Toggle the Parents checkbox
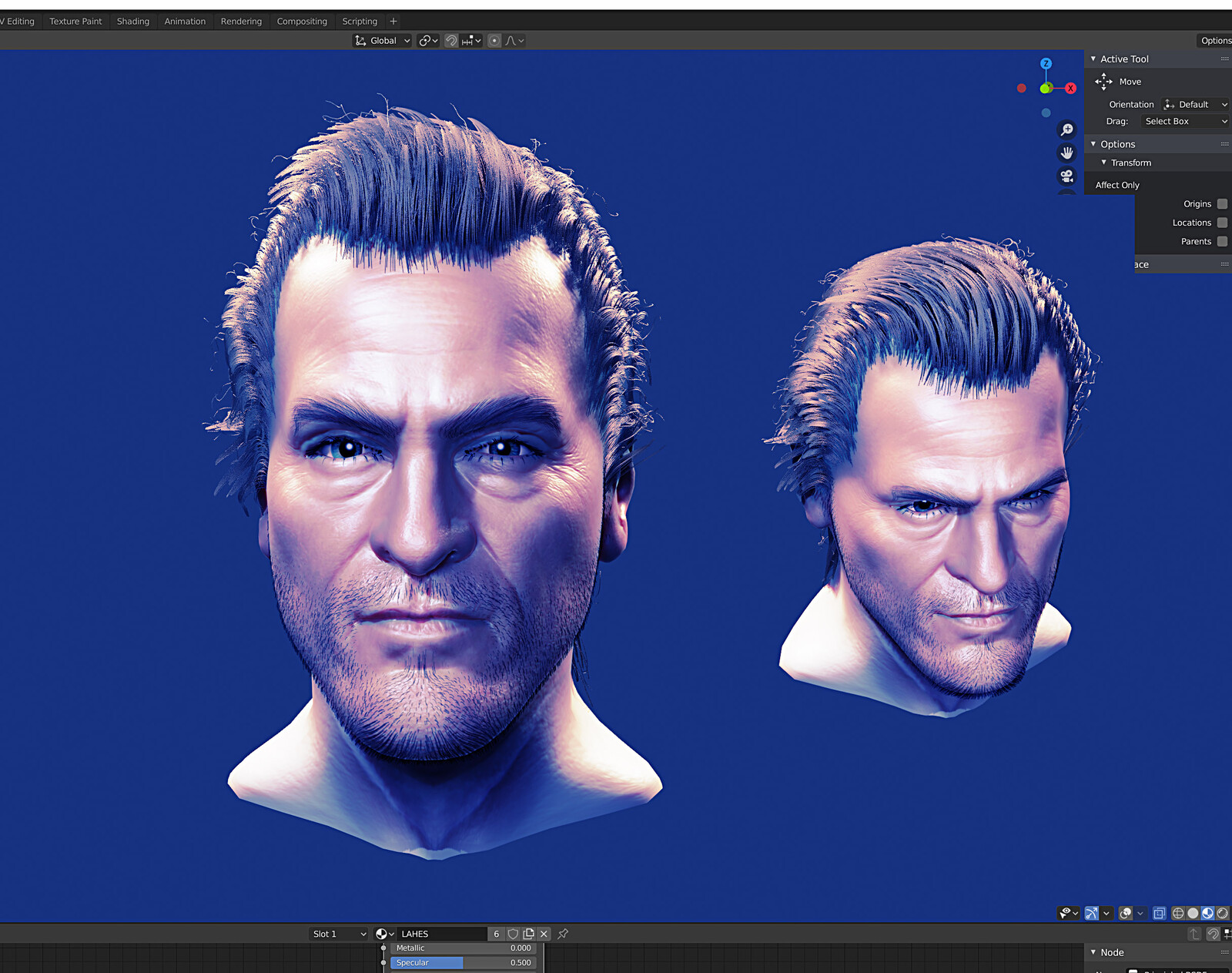Viewport: 1232px width, 973px height. [x=1222, y=241]
